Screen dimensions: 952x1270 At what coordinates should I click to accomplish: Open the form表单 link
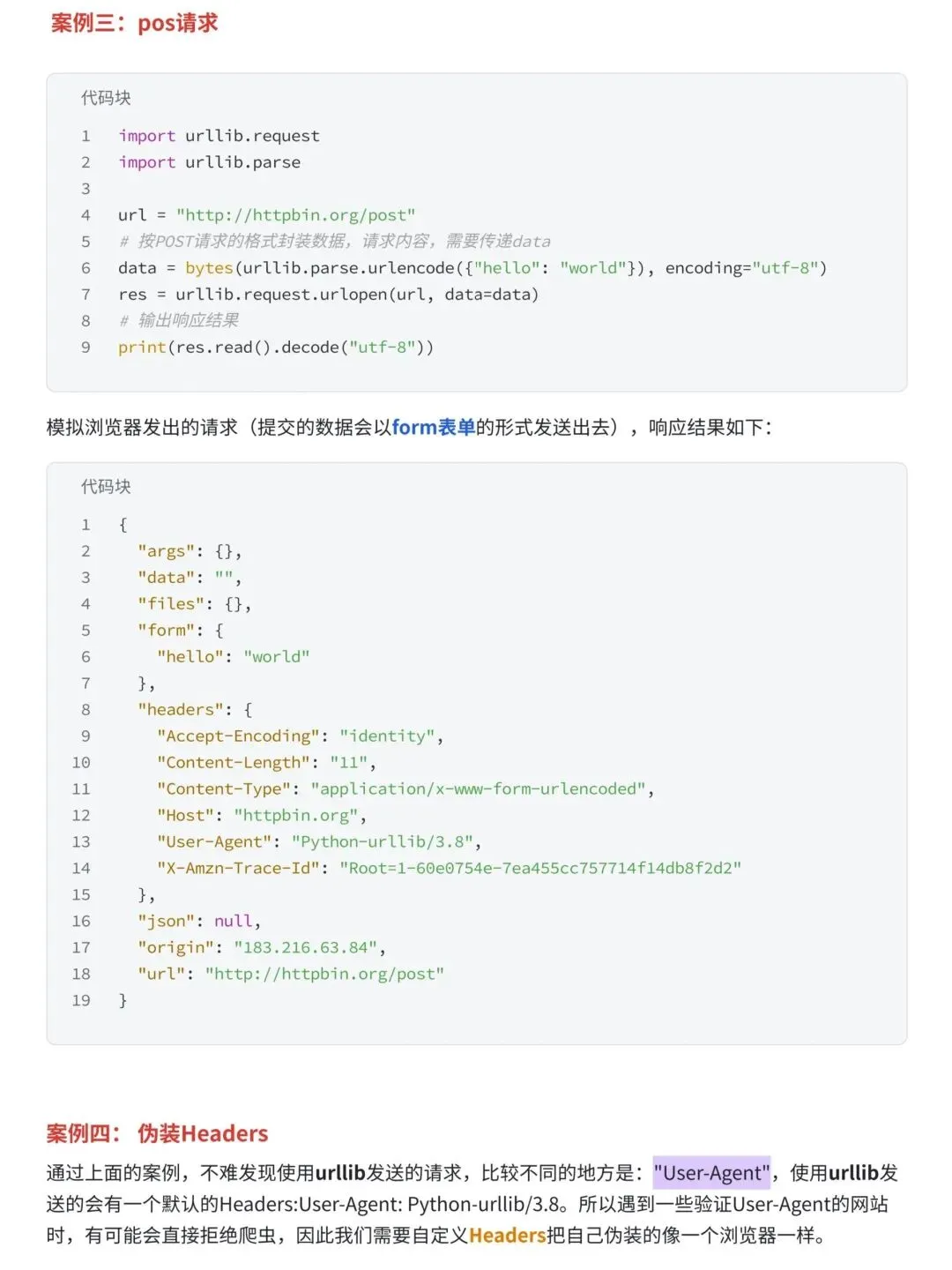pyautogui.click(x=434, y=428)
